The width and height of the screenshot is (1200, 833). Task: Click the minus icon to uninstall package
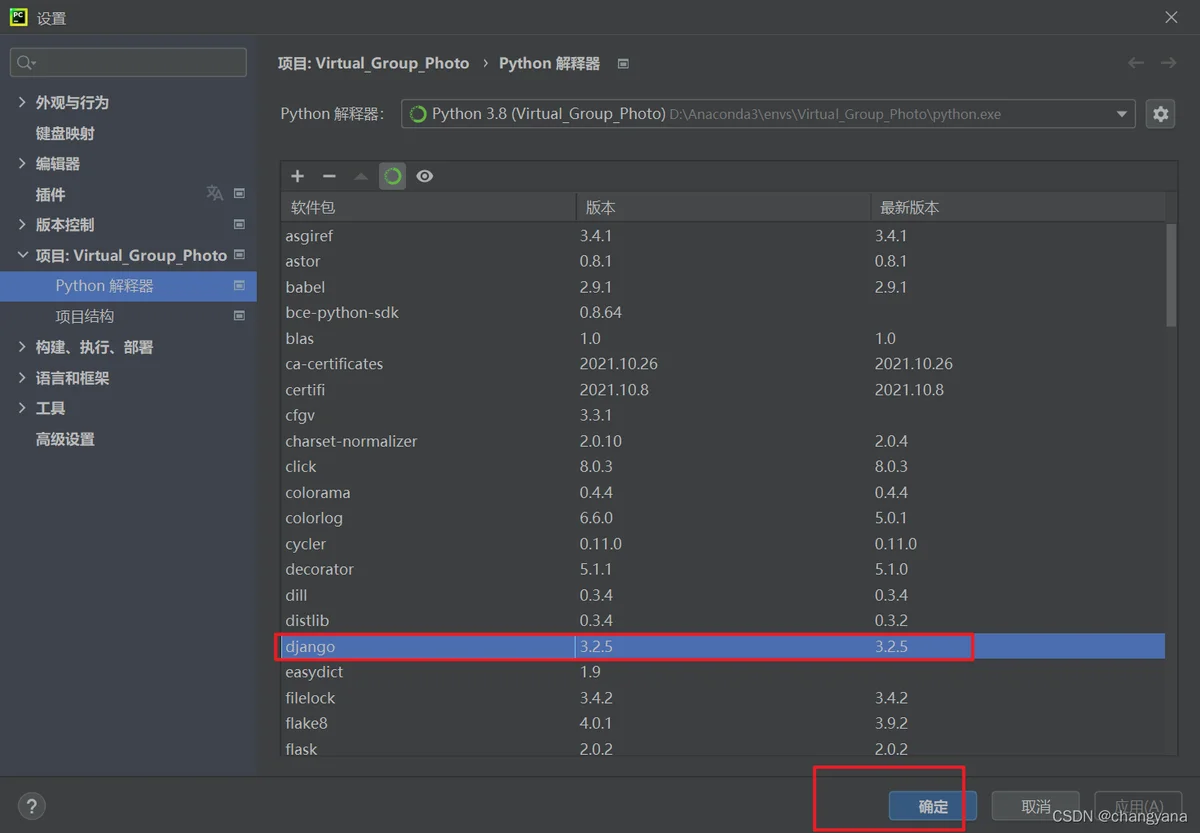[329, 176]
